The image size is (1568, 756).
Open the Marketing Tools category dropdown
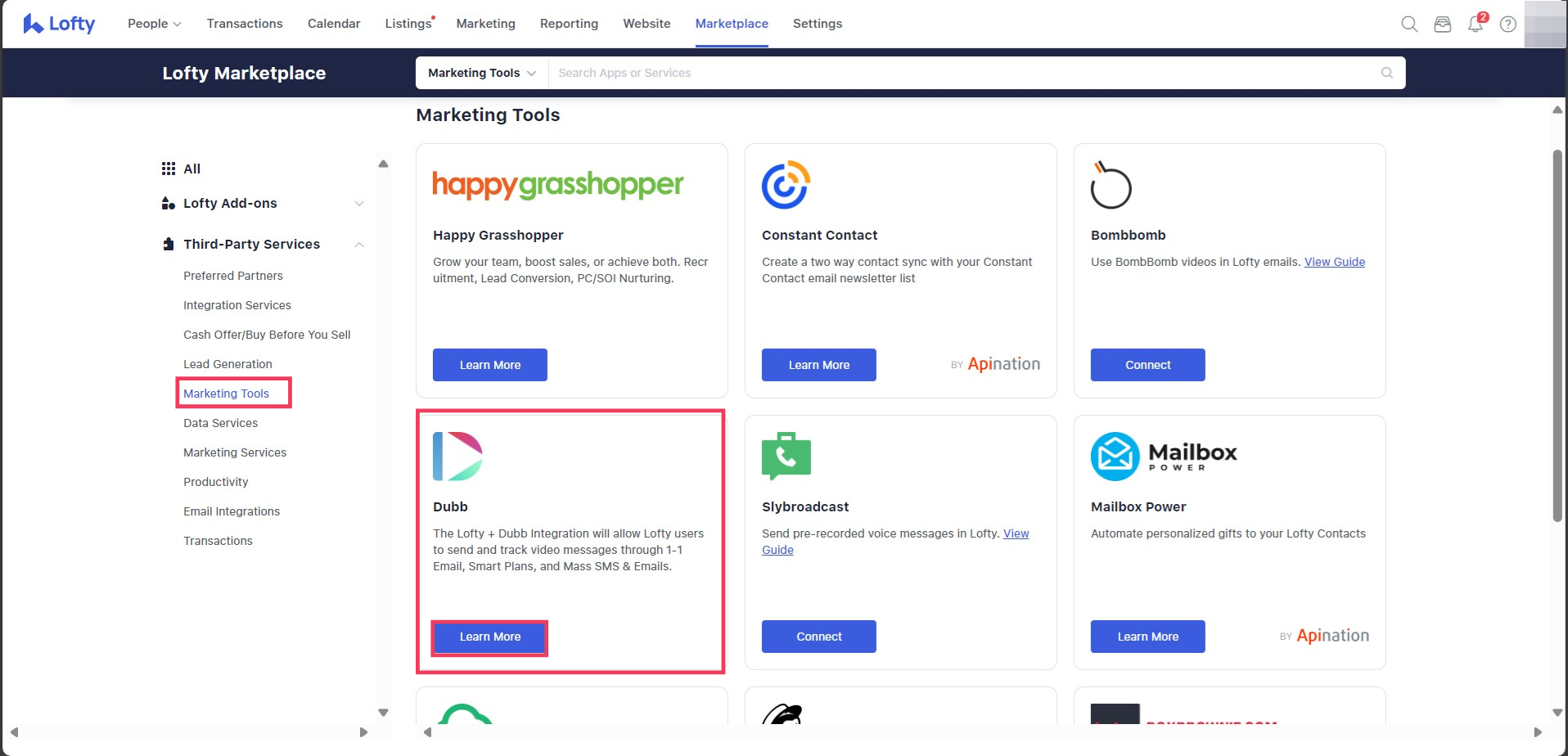coord(482,73)
